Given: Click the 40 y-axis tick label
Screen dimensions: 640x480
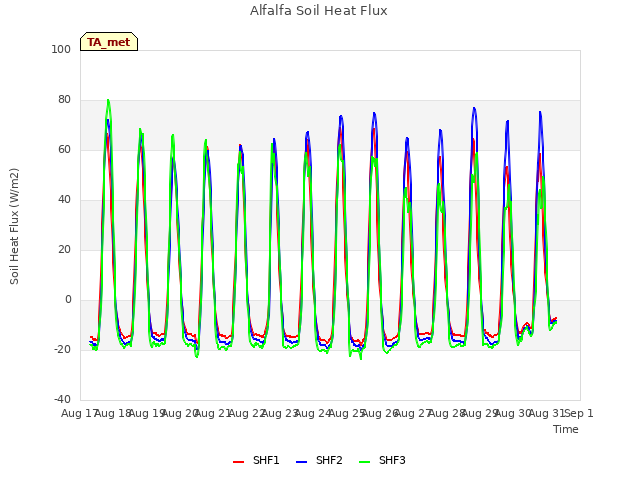Looking at the screenshot, I should (x=64, y=200).
